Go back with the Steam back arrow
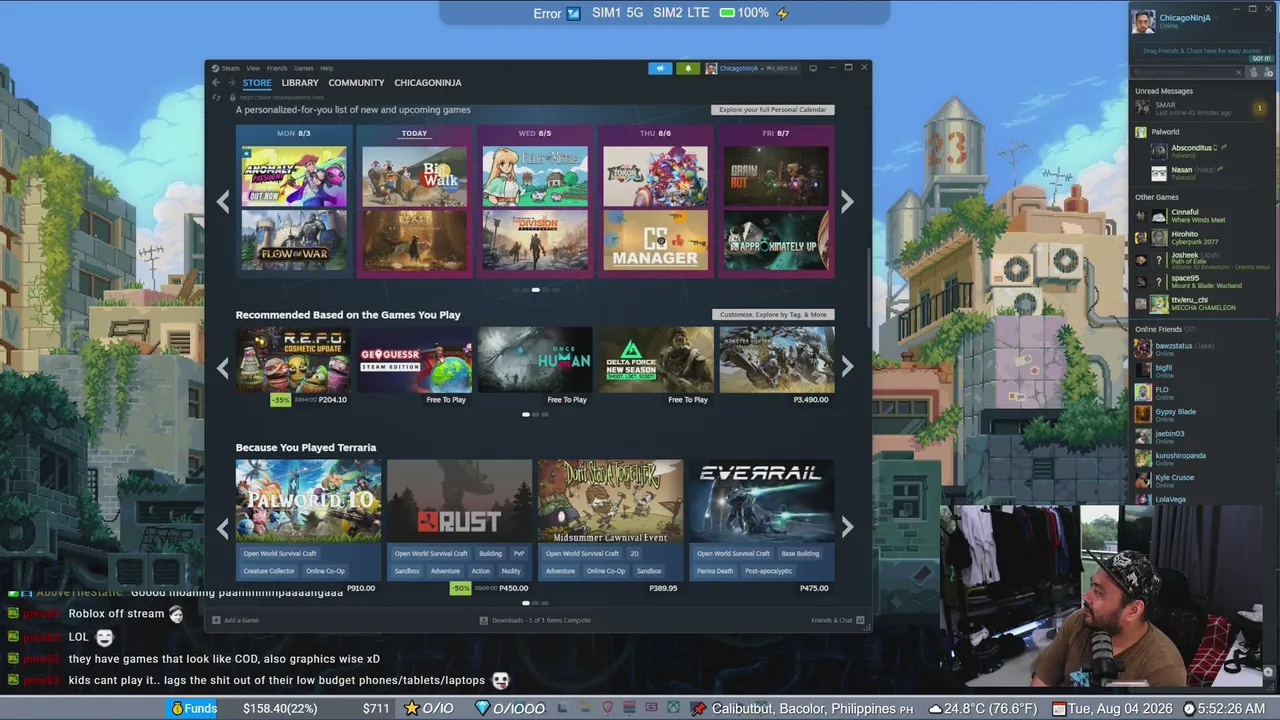This screenshot has height=720, width=1280. coord(215,83)
